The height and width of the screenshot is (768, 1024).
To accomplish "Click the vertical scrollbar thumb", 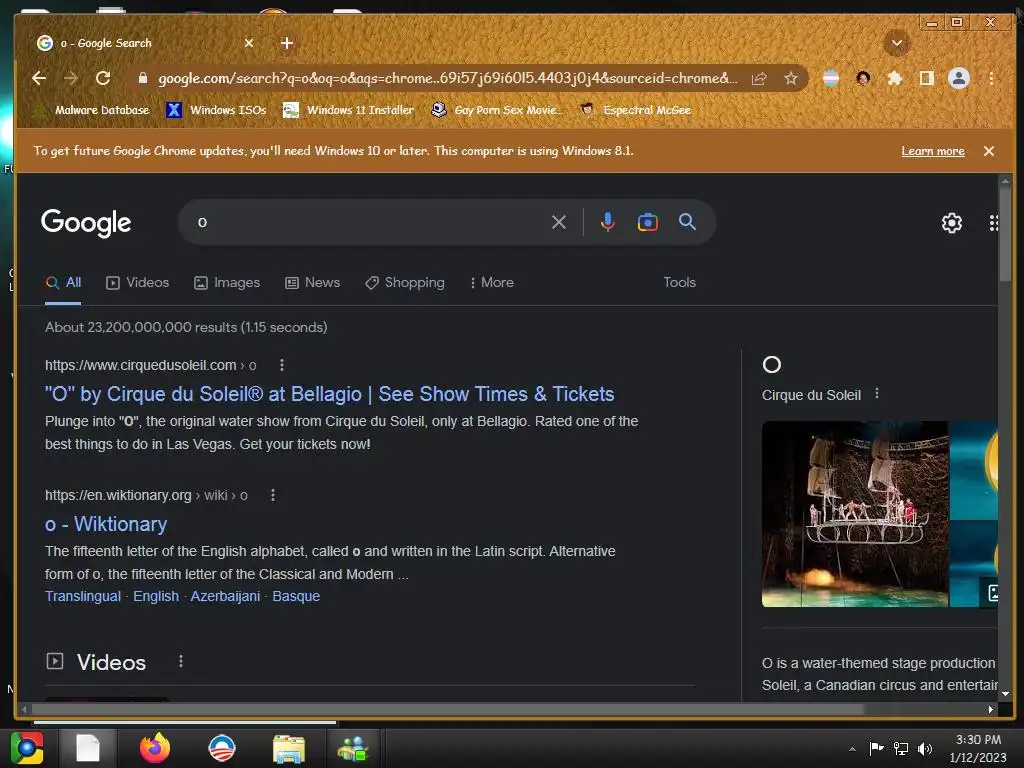I will pos(1005,235).
